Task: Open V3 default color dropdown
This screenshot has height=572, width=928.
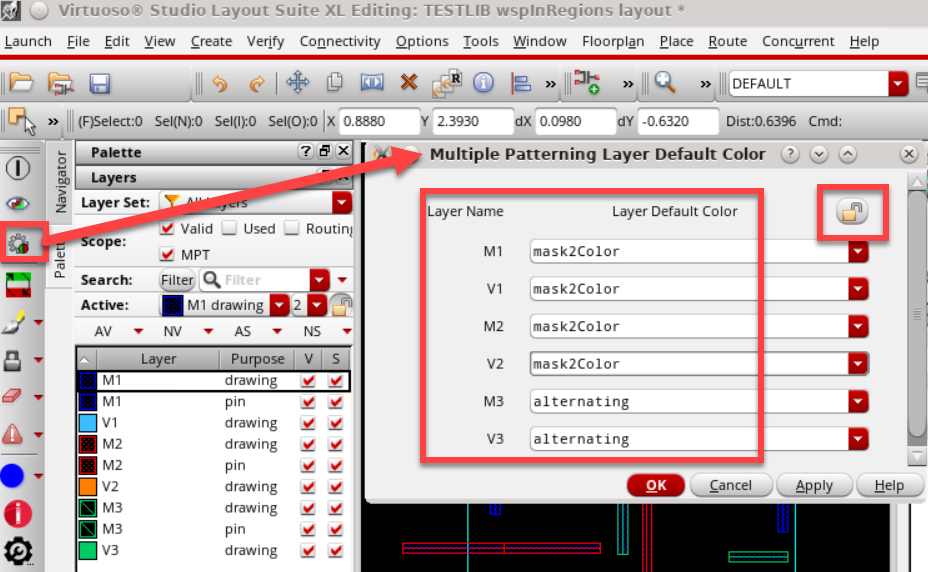Action: [858, 439]
